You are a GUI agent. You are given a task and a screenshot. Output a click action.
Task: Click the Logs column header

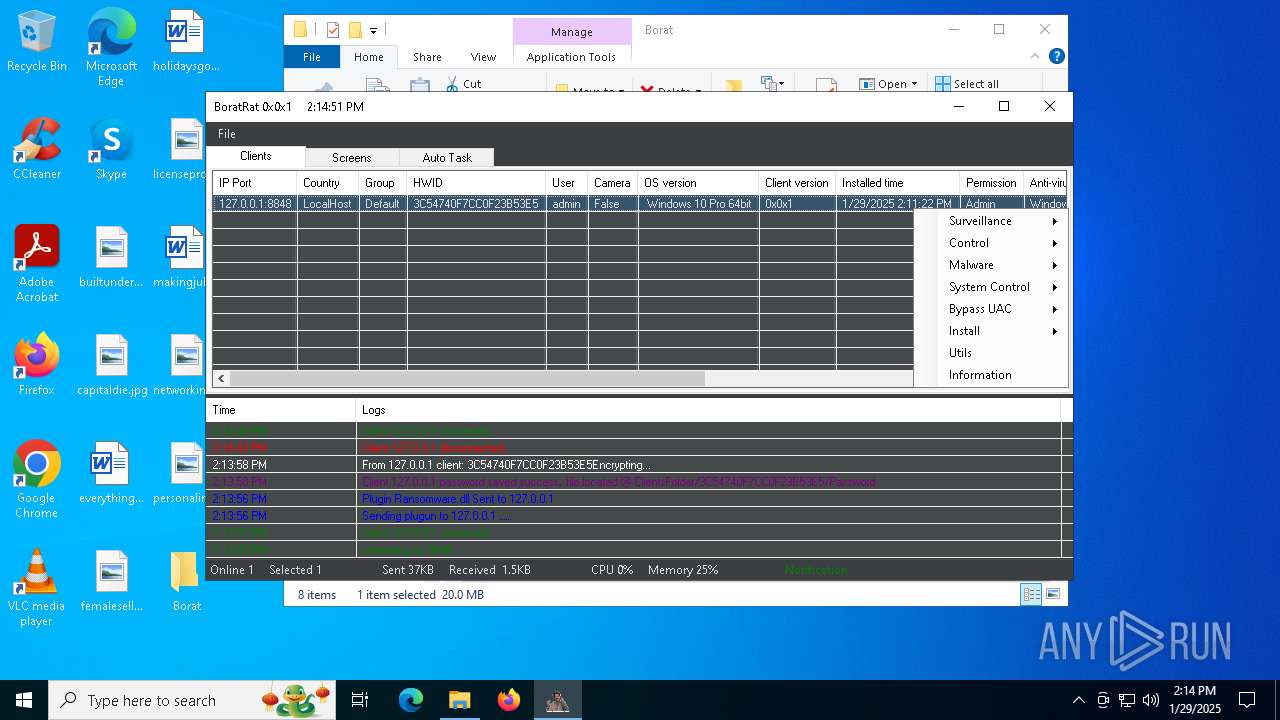[708, 410]
